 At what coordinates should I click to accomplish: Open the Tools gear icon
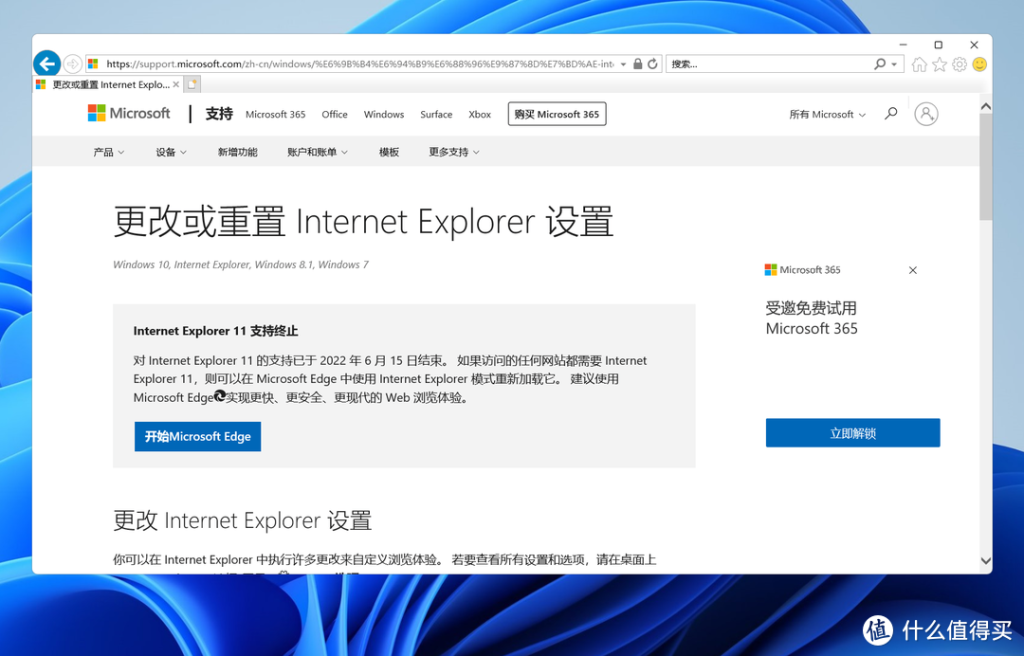tap(959, 63)
